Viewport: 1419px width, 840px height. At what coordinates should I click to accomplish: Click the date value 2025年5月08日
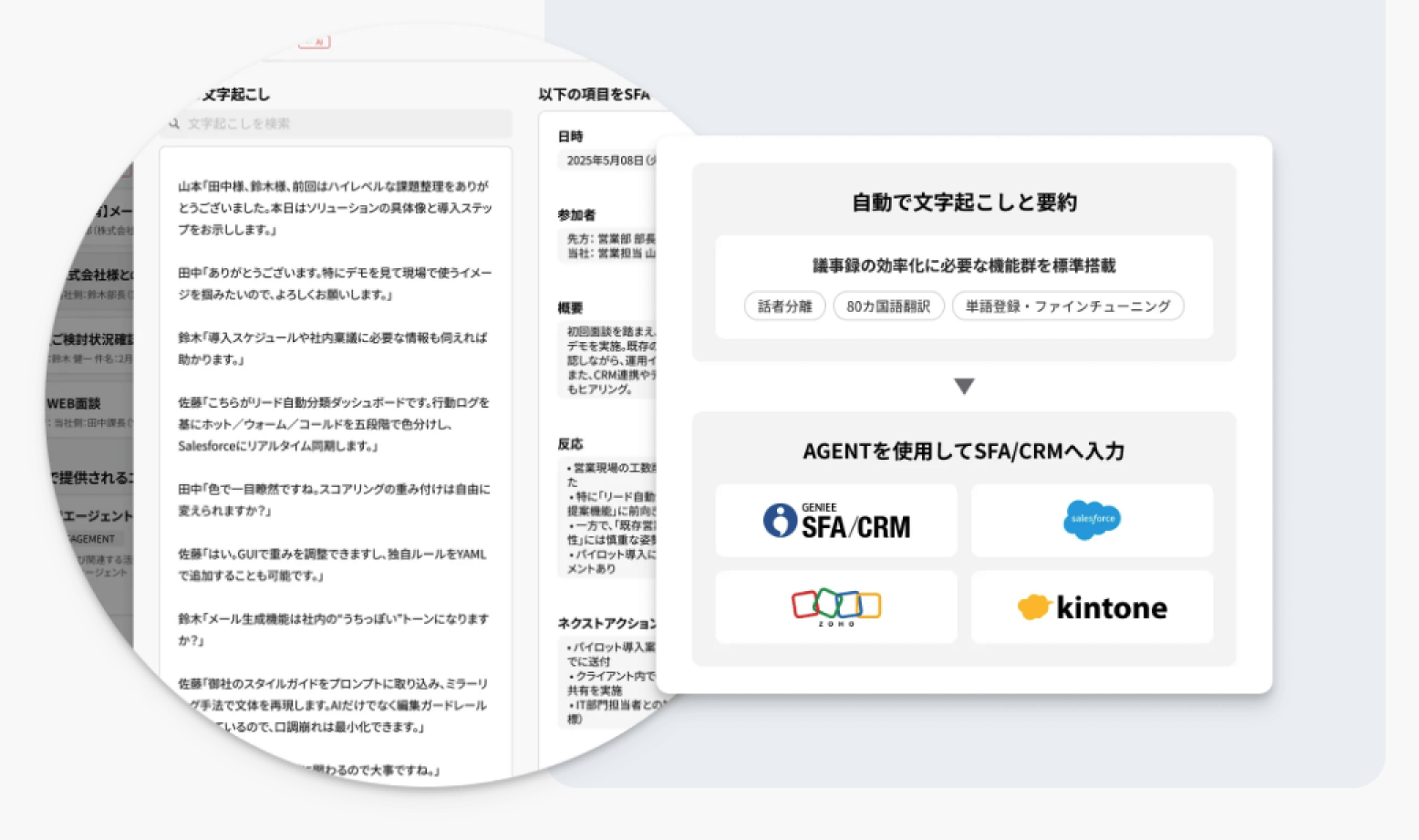pyautogui.click(x=606, y=161)
